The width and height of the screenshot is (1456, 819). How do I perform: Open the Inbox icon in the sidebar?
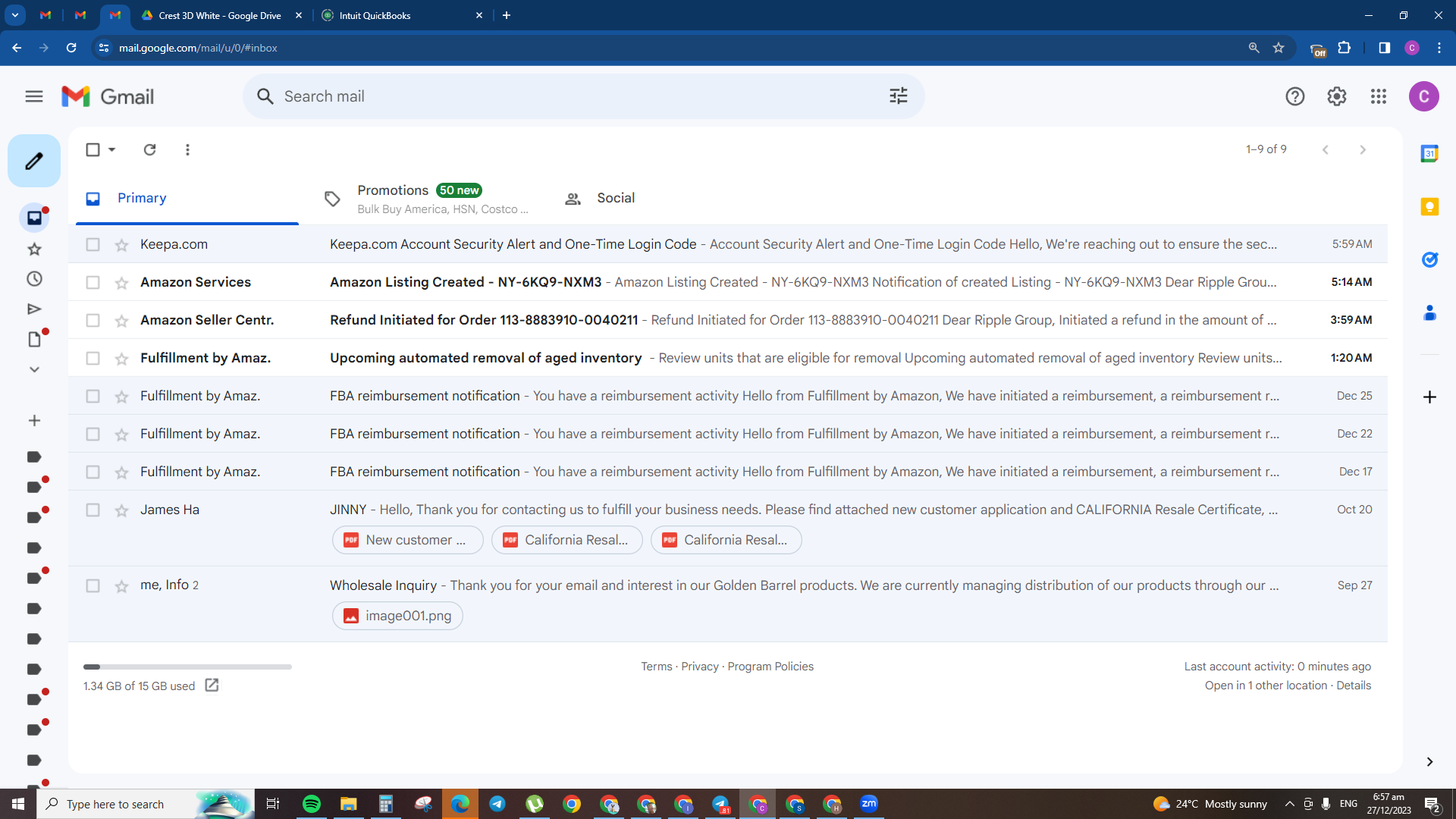tap(34, 218)
